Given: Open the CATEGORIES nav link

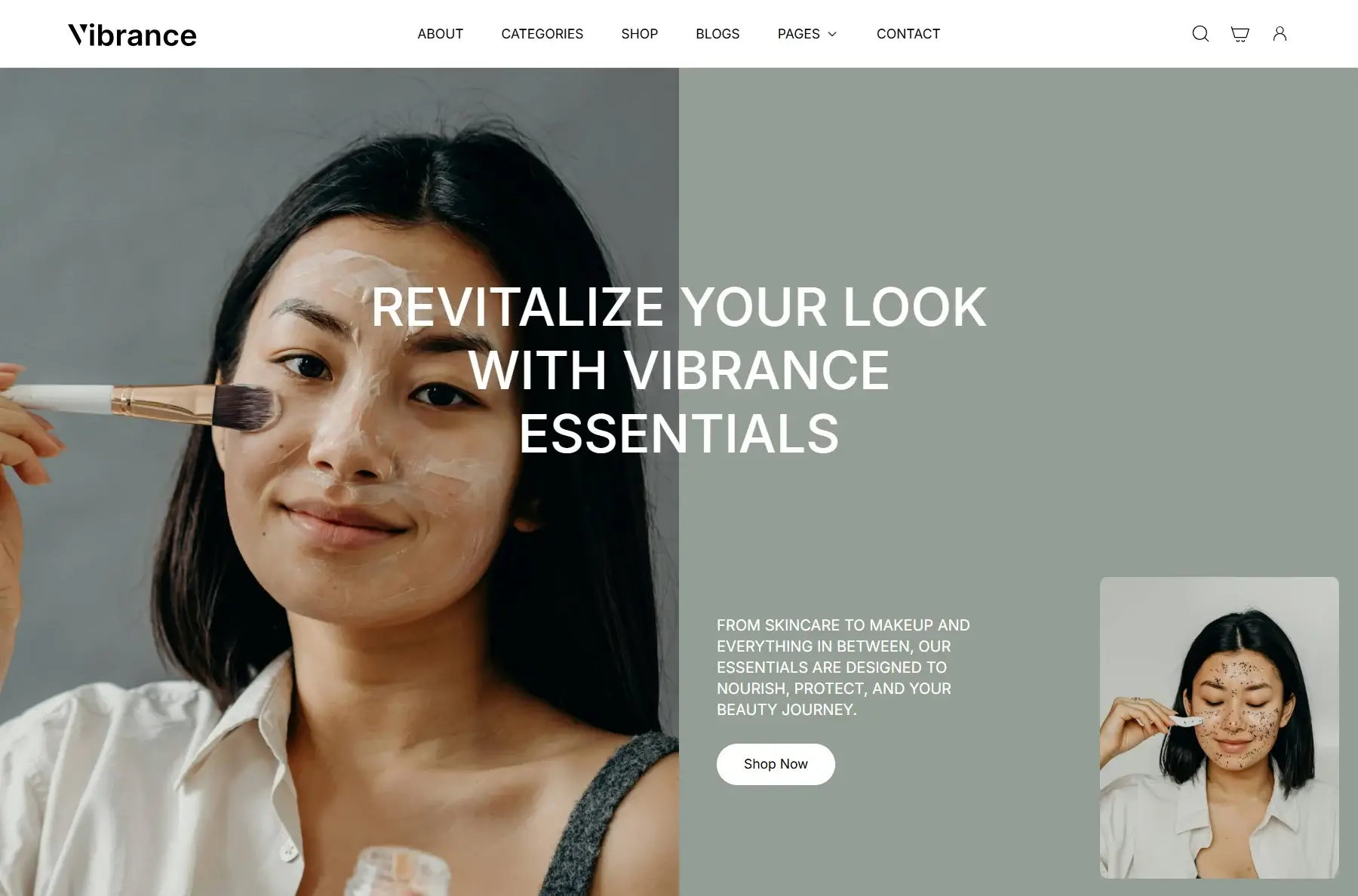Looking at the screenshot, I should point(542,34).
